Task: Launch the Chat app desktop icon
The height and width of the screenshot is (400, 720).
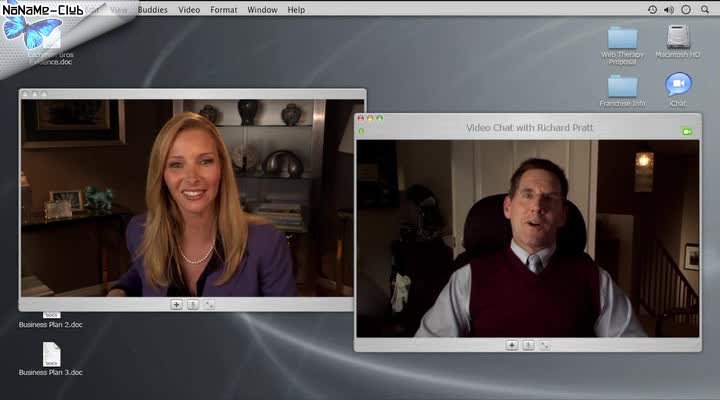Action: 678,85
